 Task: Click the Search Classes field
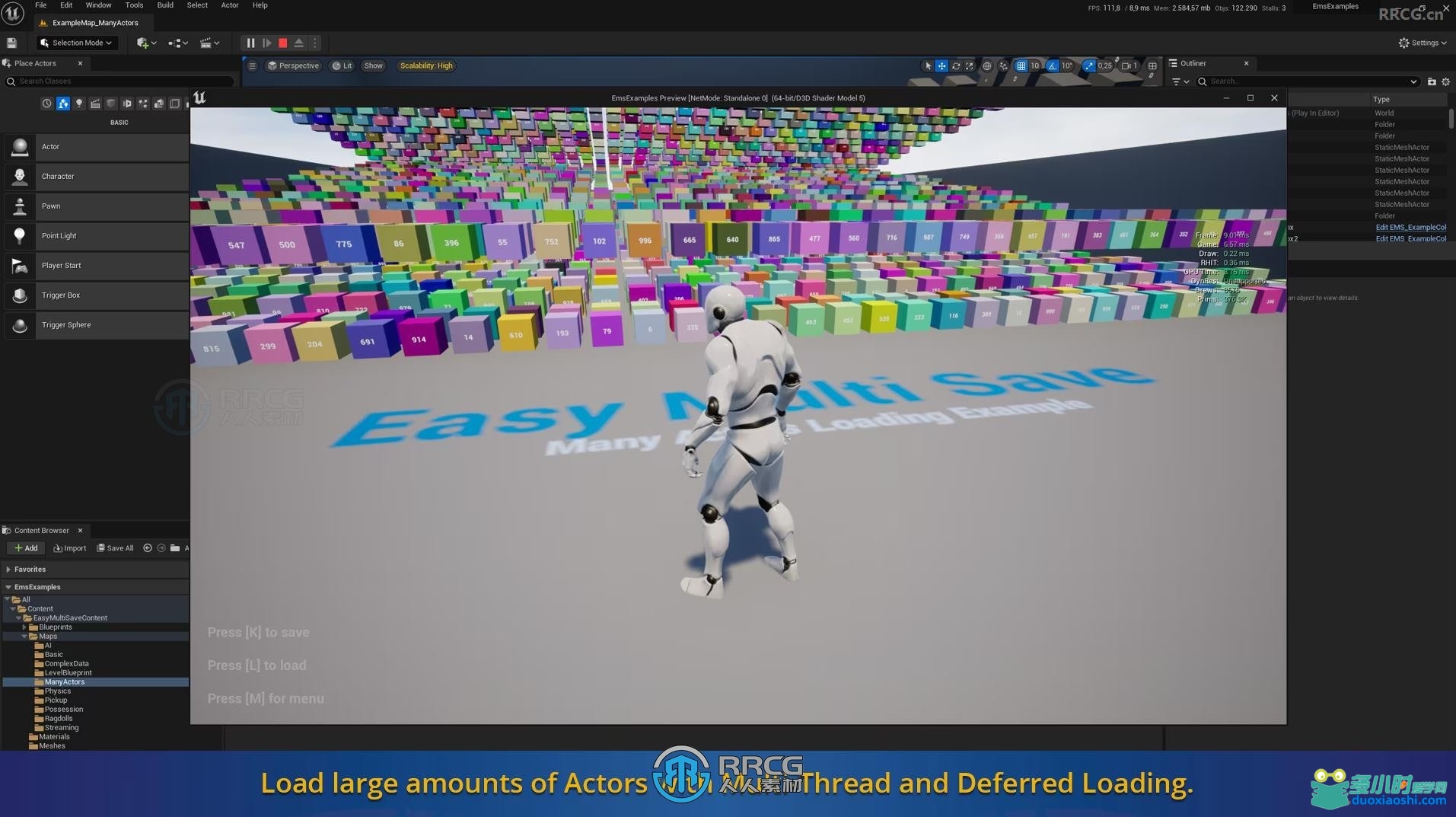(120, 81)
